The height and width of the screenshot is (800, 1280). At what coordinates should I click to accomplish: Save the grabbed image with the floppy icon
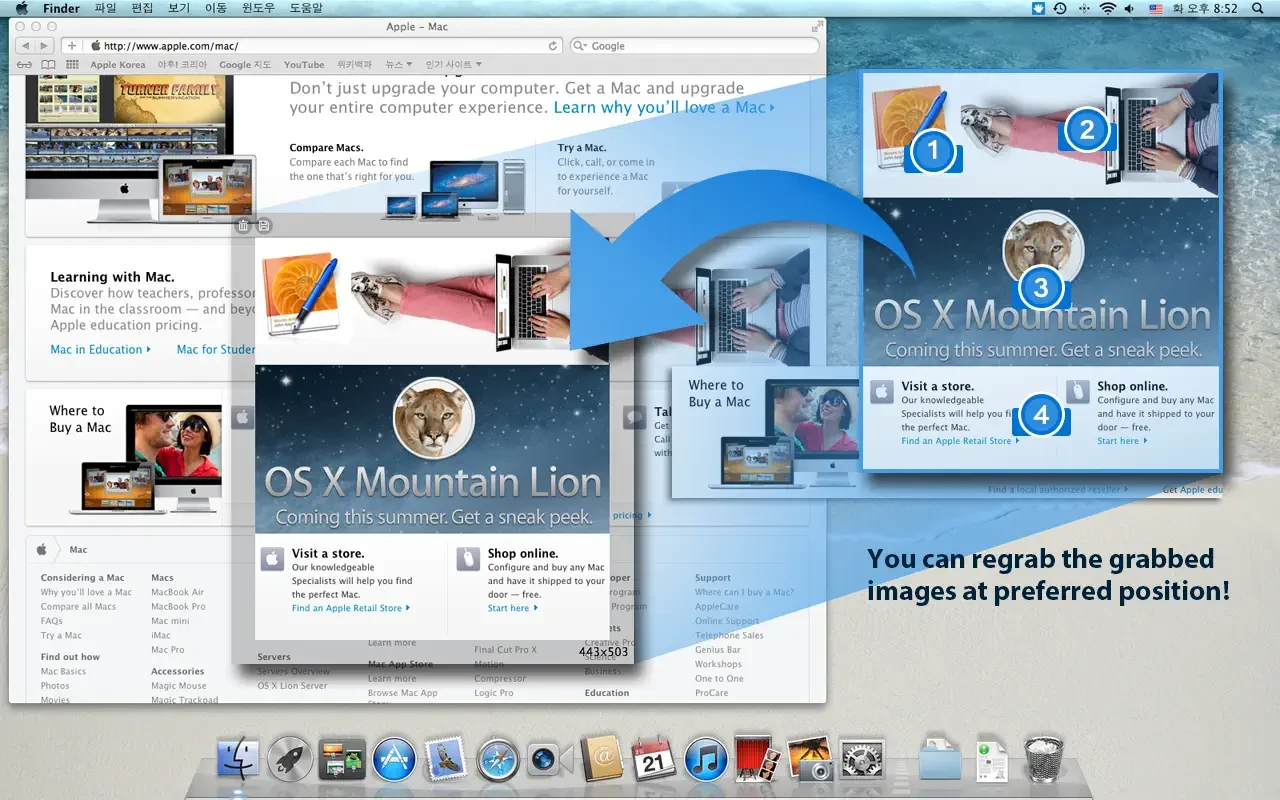(x=263, y=226)
